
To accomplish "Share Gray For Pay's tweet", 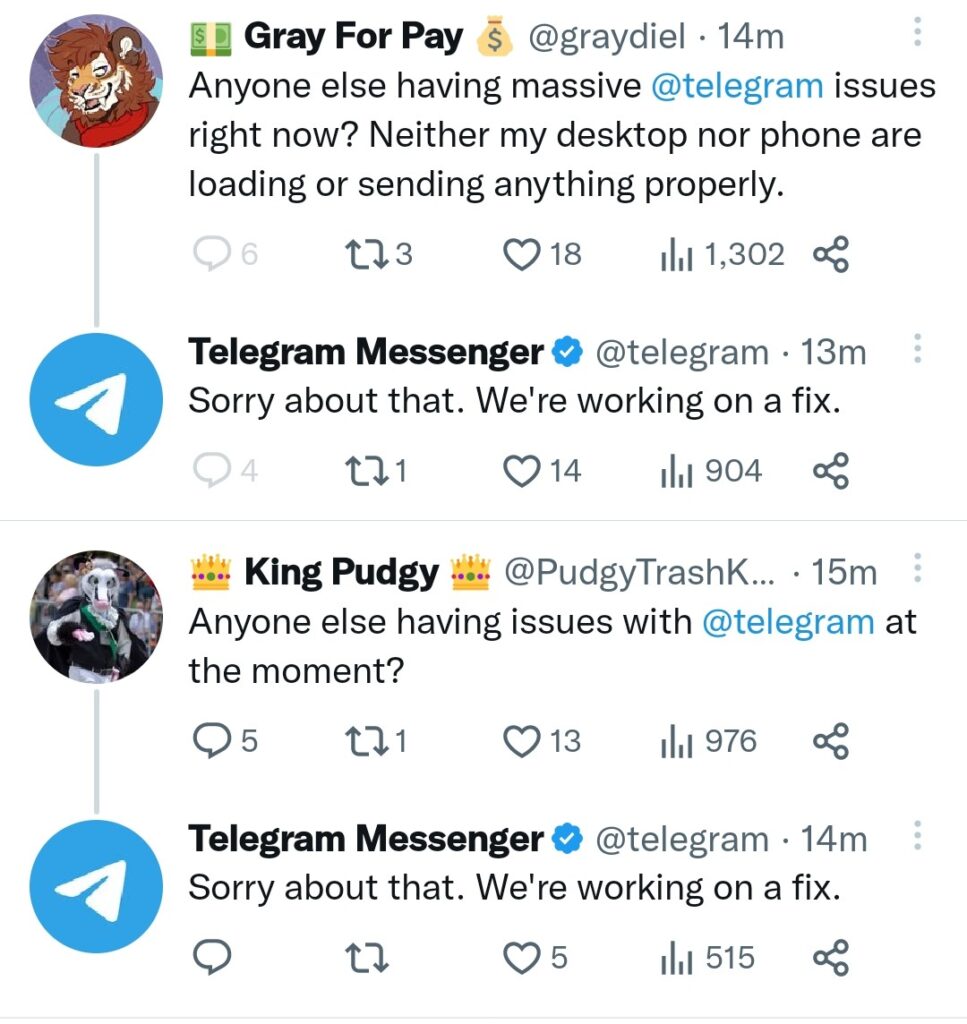I will click(831, 255).
